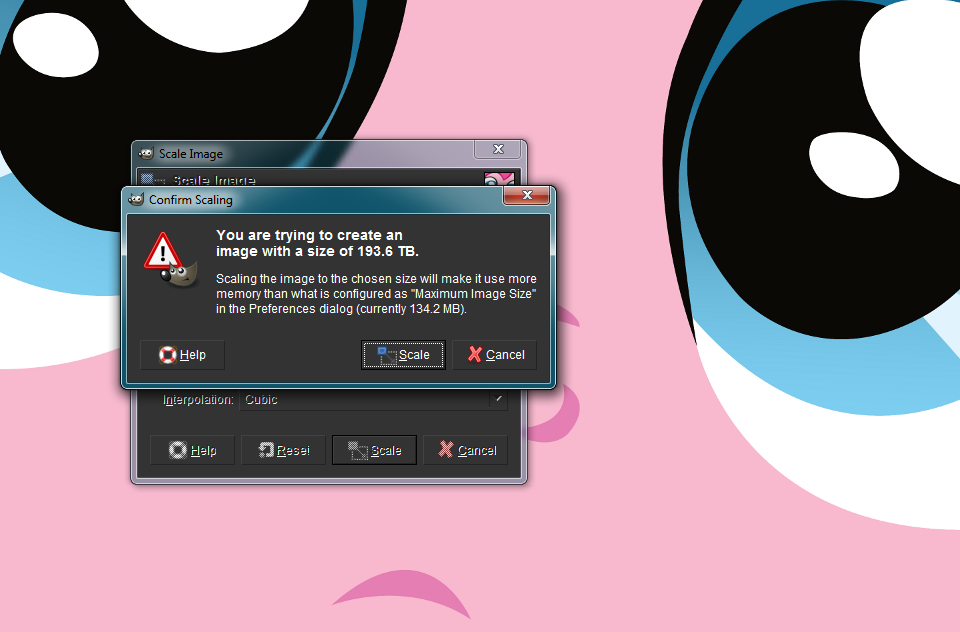Click the Interpolation label

198,400
